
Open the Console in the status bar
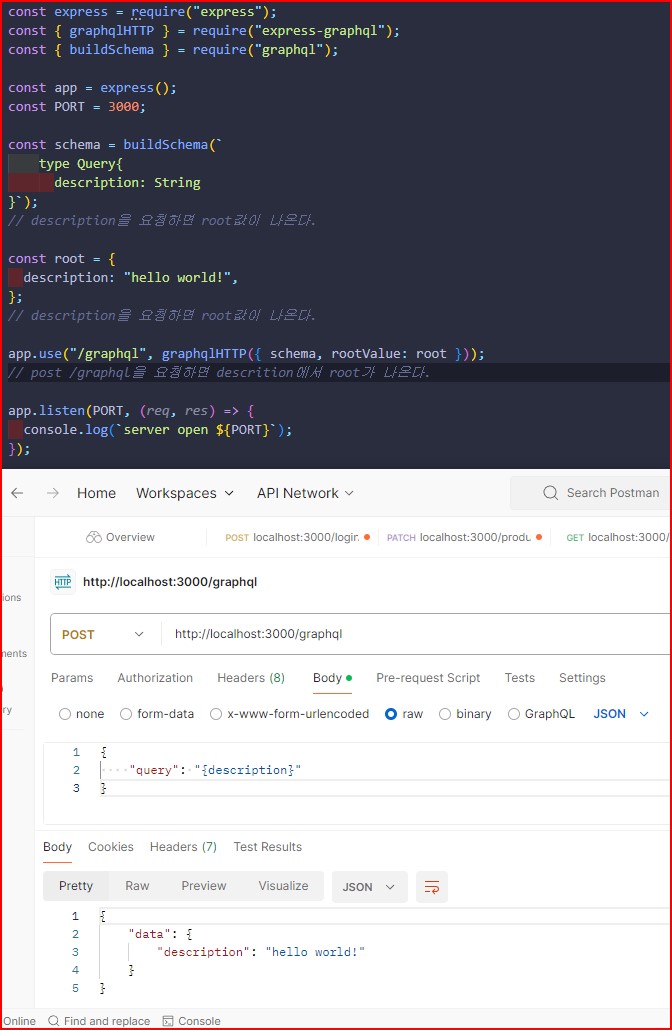point(192,1021)
